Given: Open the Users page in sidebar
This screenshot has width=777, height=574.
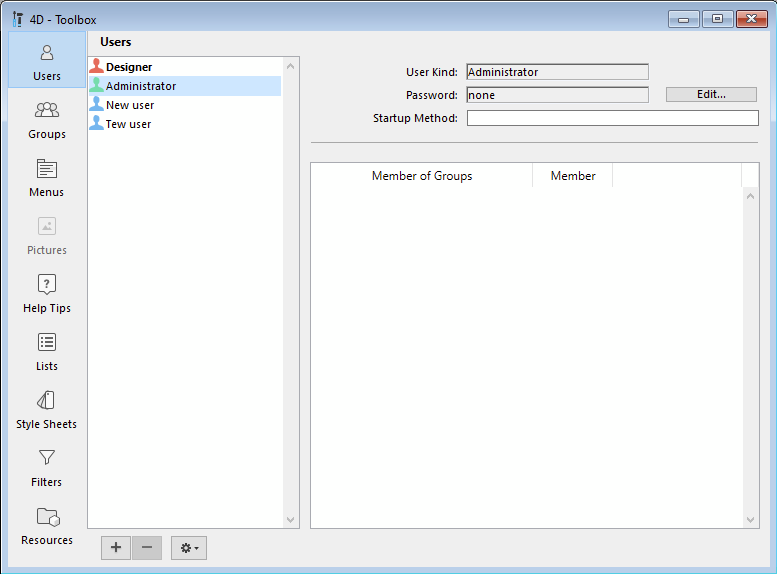Looking at the screenshot, I should (47, 60).
